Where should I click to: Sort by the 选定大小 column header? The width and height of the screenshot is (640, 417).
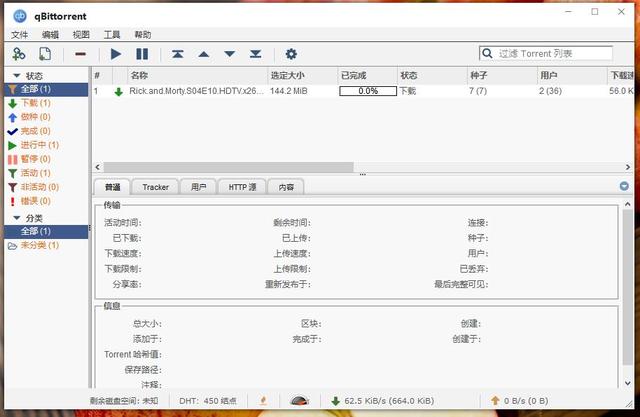pos(290,75)
